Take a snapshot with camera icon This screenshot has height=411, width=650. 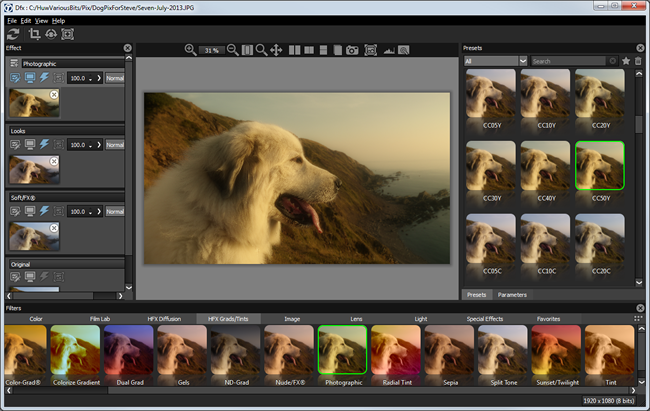click(352, 50)
